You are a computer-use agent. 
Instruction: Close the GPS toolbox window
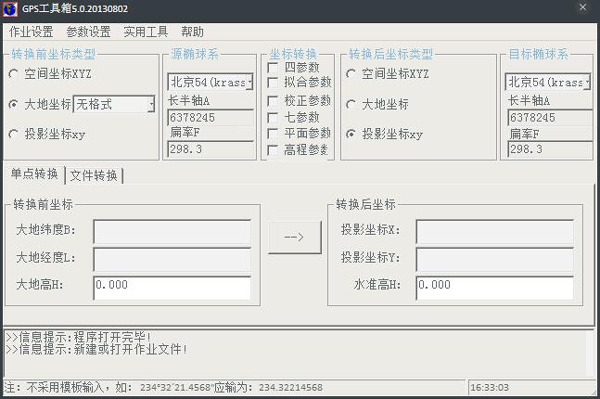583,7
